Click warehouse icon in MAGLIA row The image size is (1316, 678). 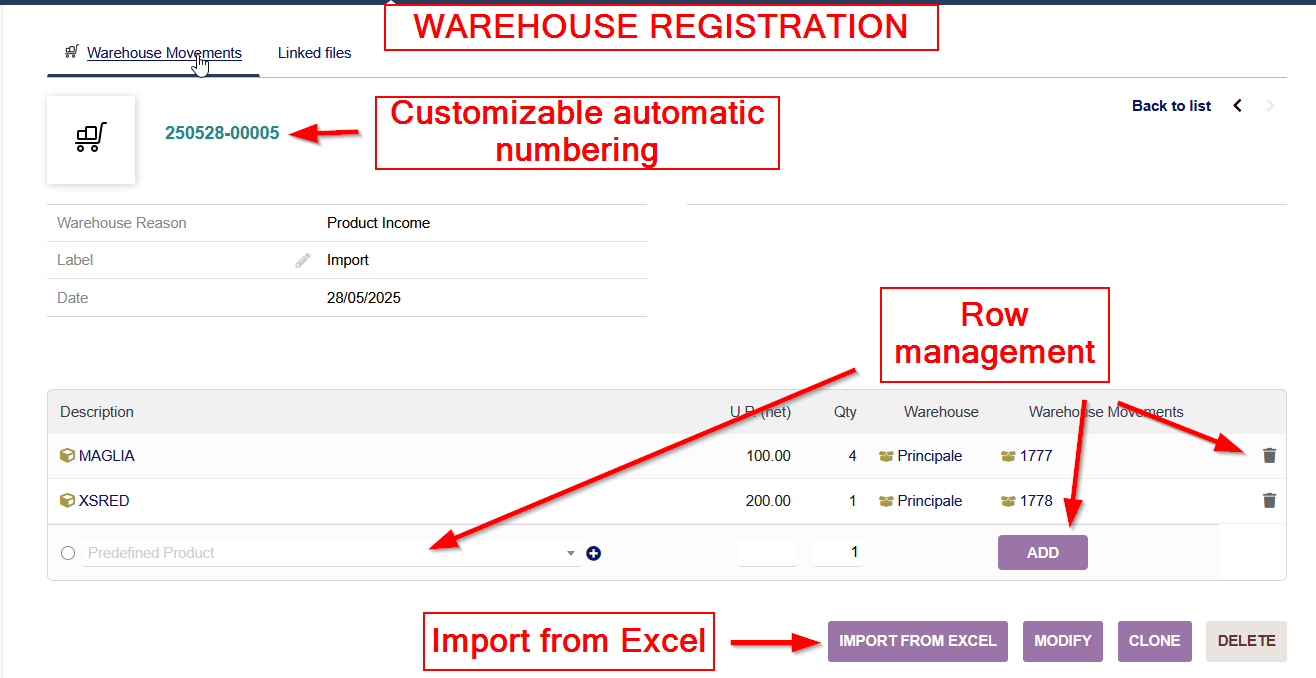pyautogui.click(x=886, y=456)
